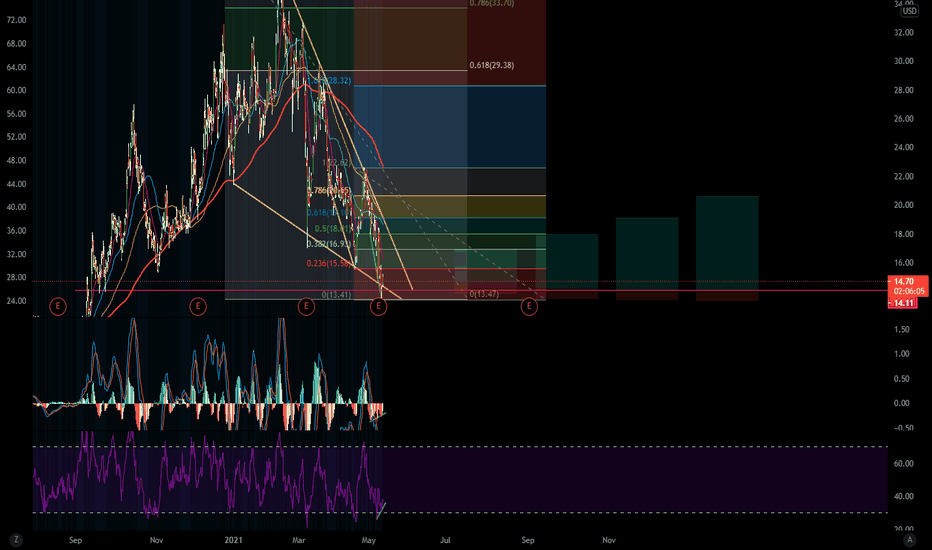Click 36.00 on the left price scale
The image size is (932, 550).
17,231
